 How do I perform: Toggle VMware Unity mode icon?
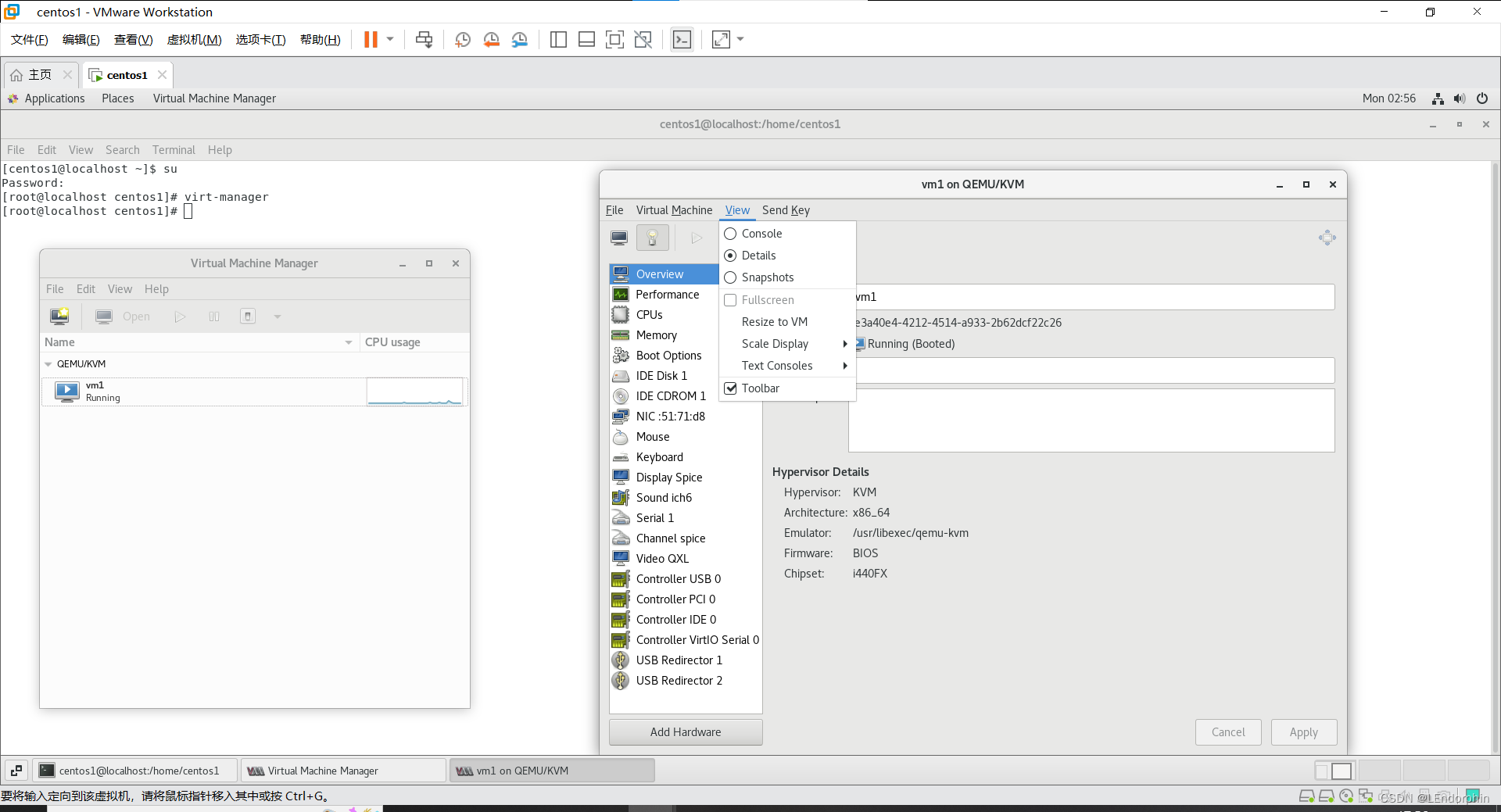click(643, 39)
